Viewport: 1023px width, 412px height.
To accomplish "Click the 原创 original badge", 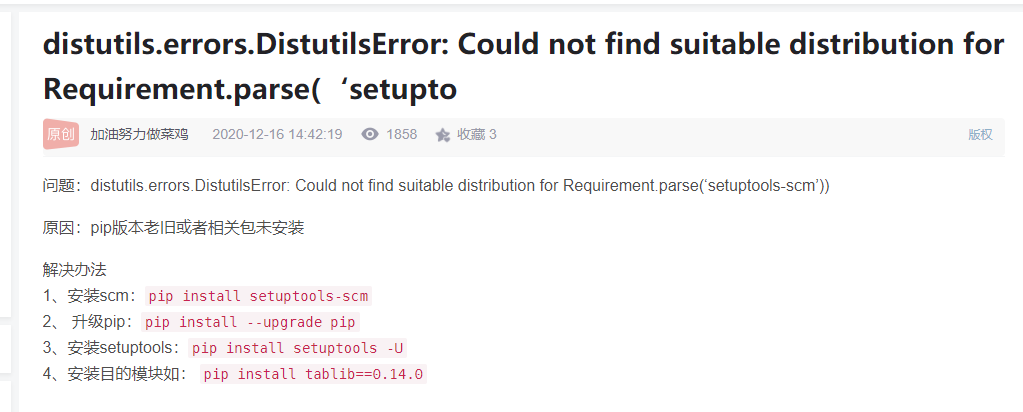I will pos(61,134).
